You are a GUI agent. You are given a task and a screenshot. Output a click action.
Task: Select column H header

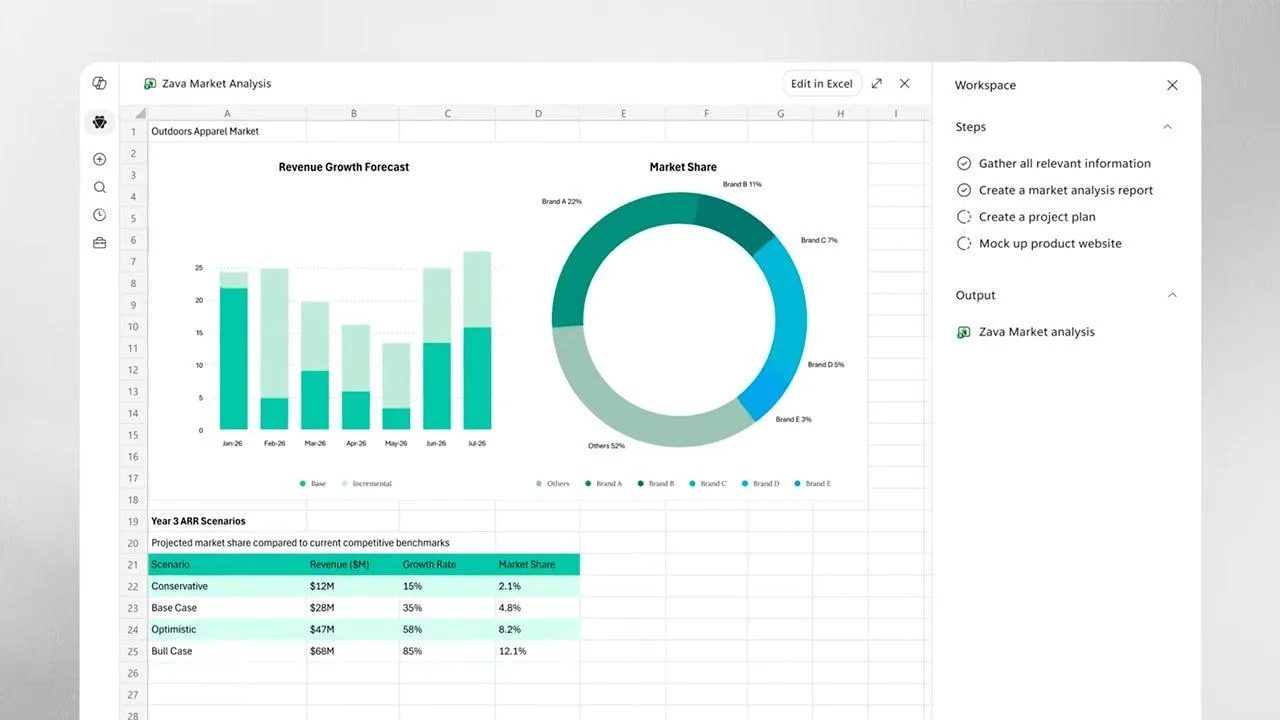tap(840, 113)
